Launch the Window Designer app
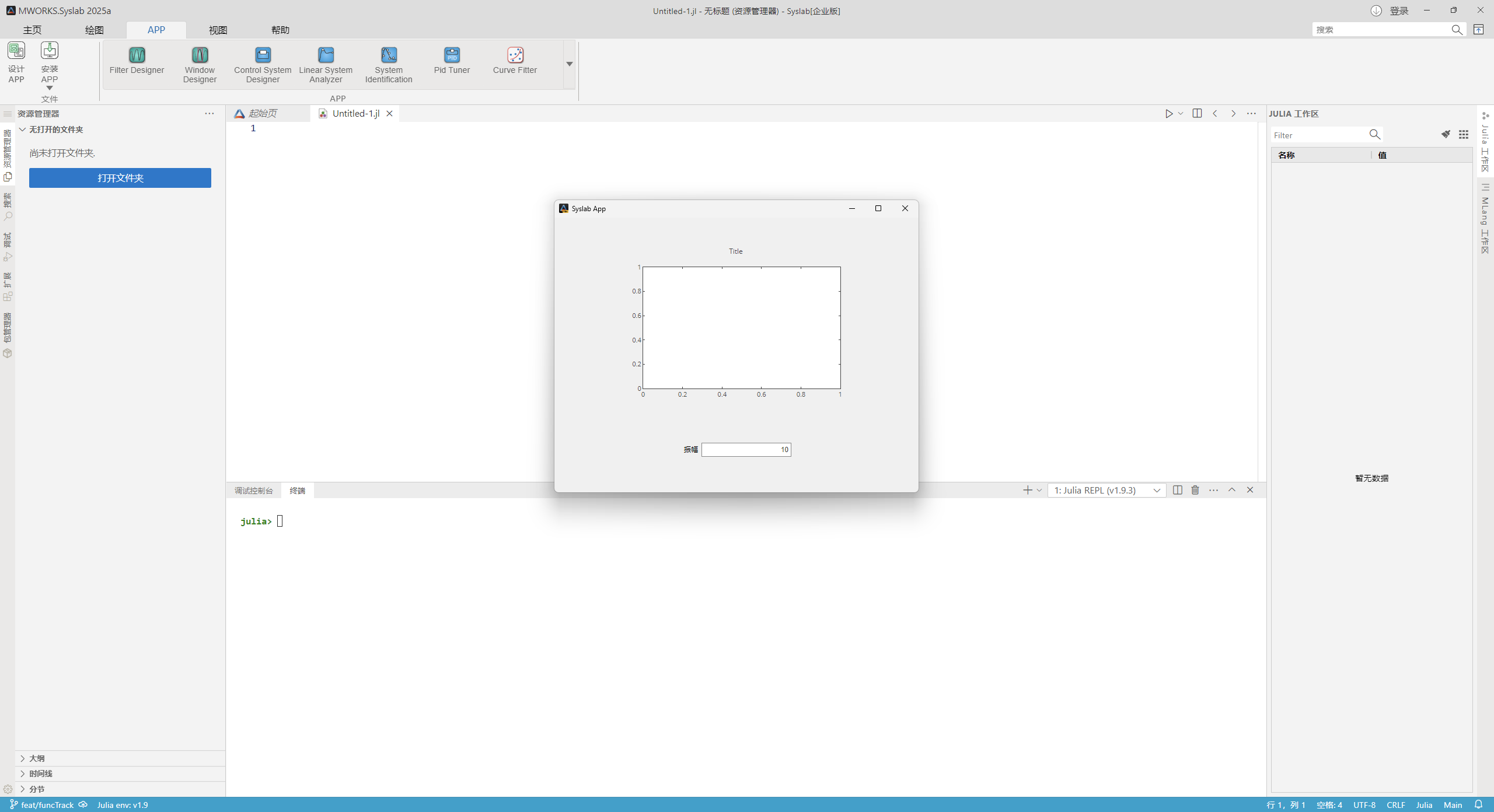Viewport: 1494px width, 812px height. click(x=200, y=64)
